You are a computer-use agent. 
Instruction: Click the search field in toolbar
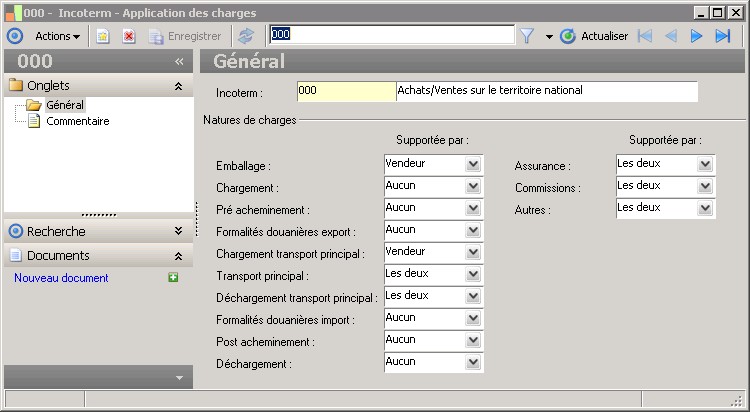(x=391, y=35)
